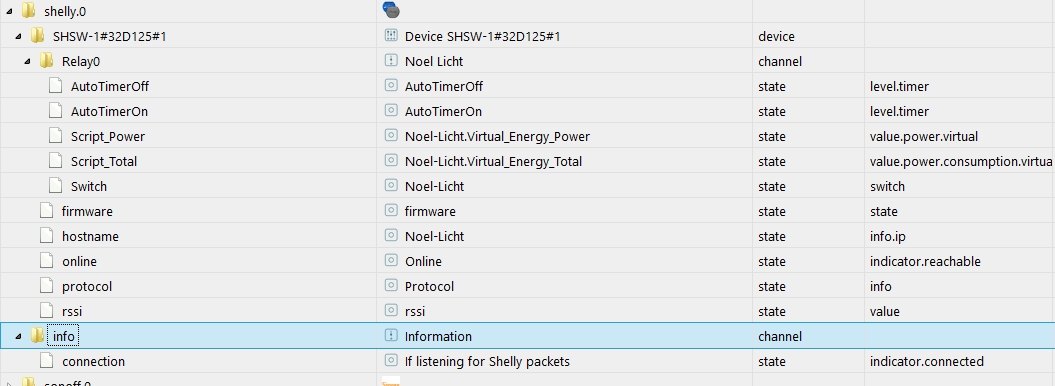Click the name cell Noel-Licht.Virtual_Energy_Total
1055x386 pixels.
[493, 161]
